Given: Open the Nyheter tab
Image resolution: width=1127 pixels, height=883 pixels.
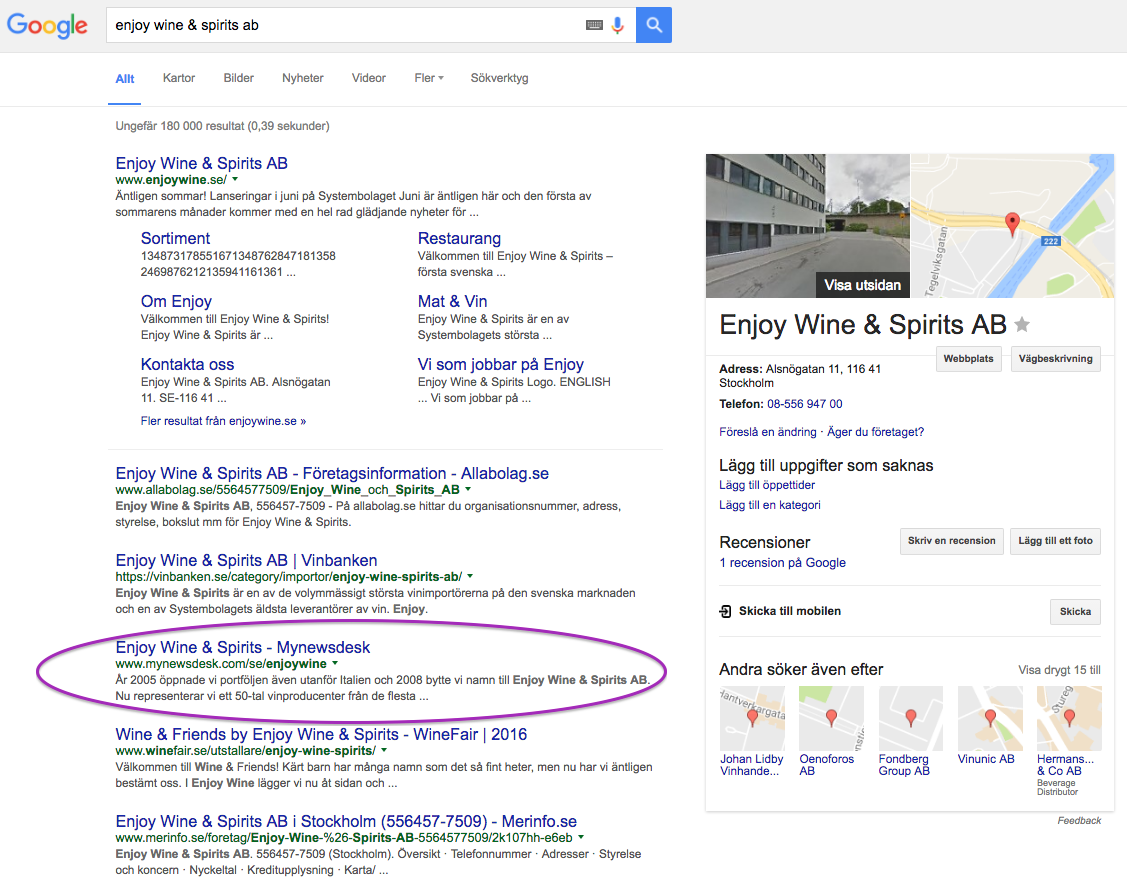Looking at the screenshot, I should (x=303, y=78).
